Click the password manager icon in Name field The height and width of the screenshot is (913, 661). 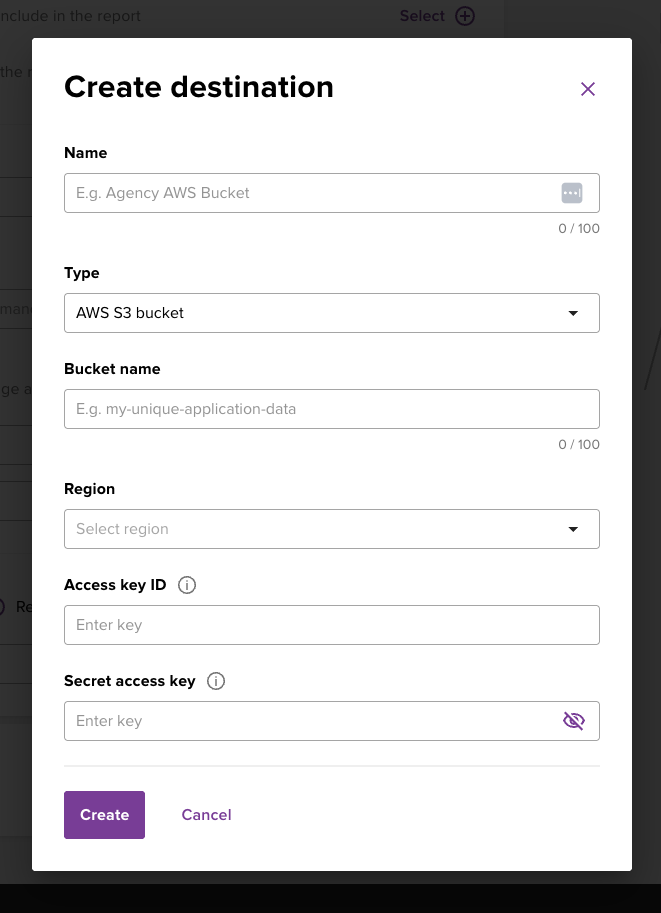point(571,193)
